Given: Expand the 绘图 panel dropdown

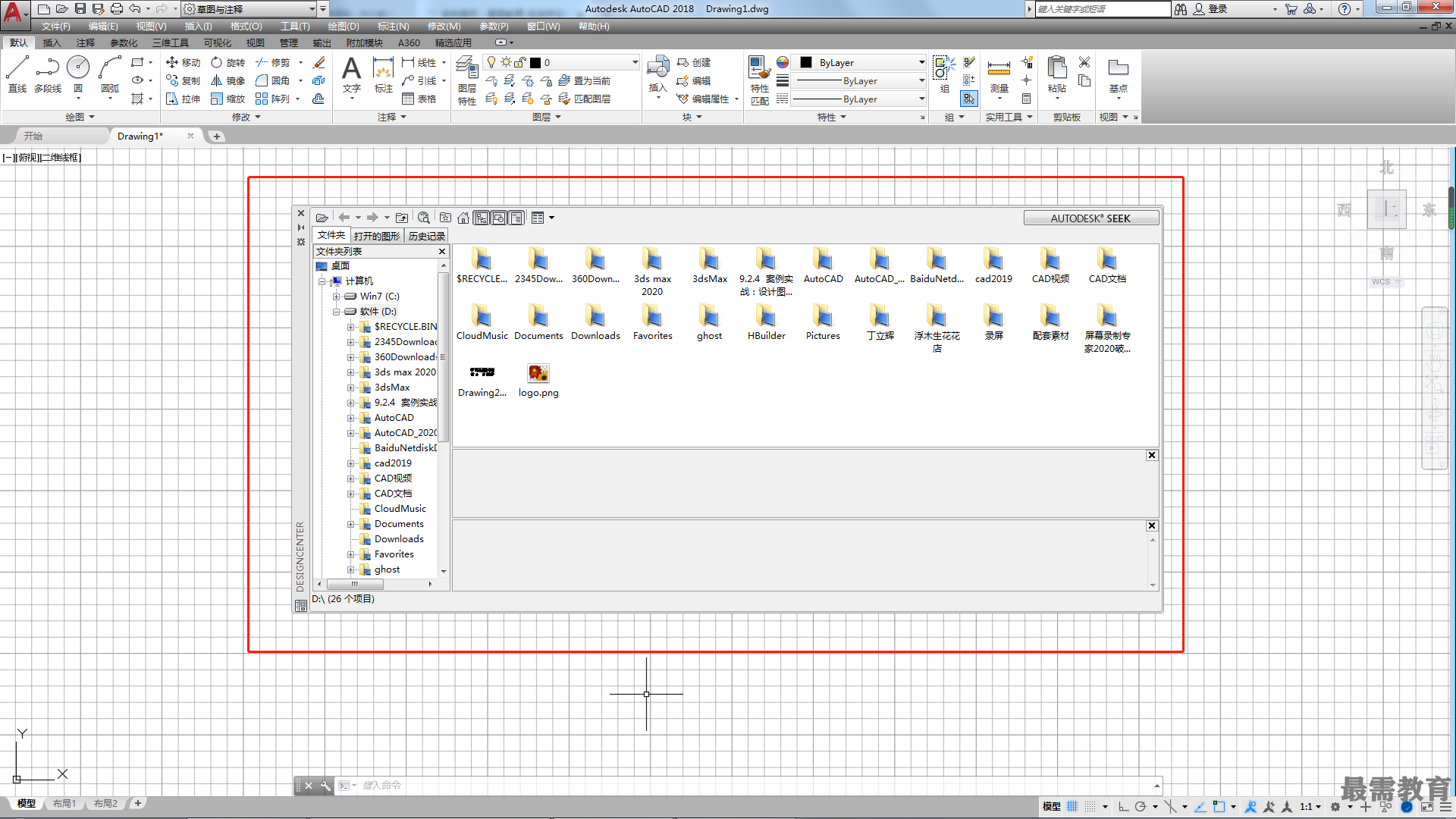Looking at the screenshot, I should pyautogui.click(x=80, y=117).
